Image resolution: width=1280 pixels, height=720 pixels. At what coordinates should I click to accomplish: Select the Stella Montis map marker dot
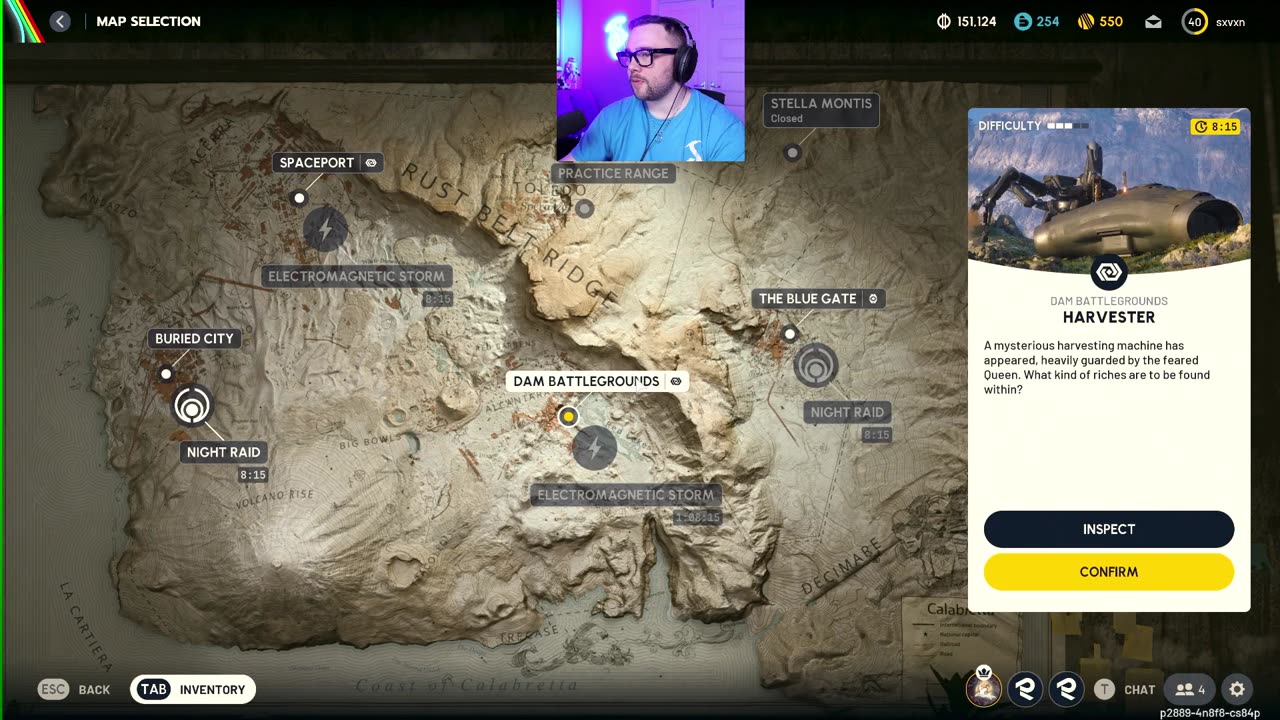tap(792, 153)
